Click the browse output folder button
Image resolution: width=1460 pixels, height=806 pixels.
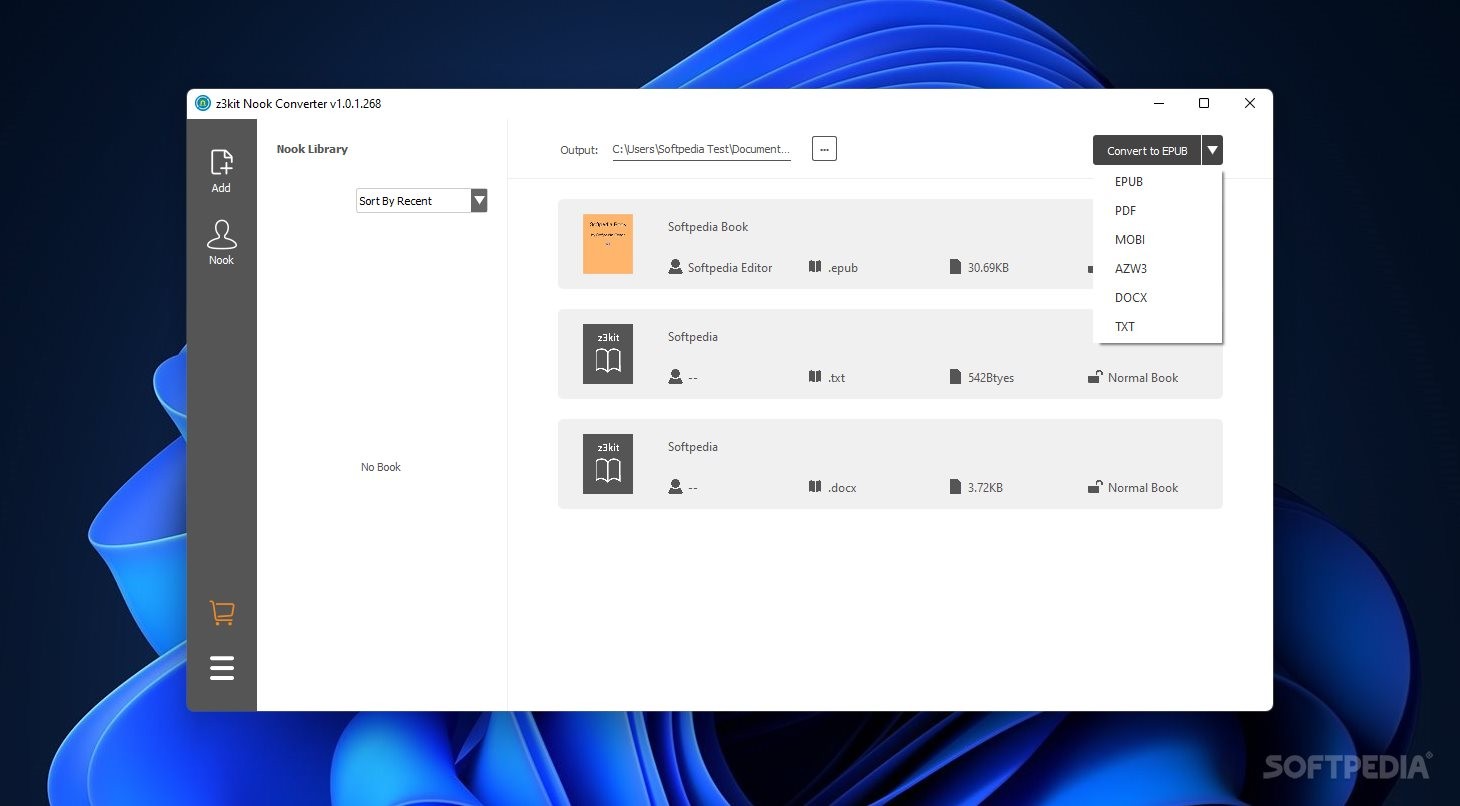[824, 149]
